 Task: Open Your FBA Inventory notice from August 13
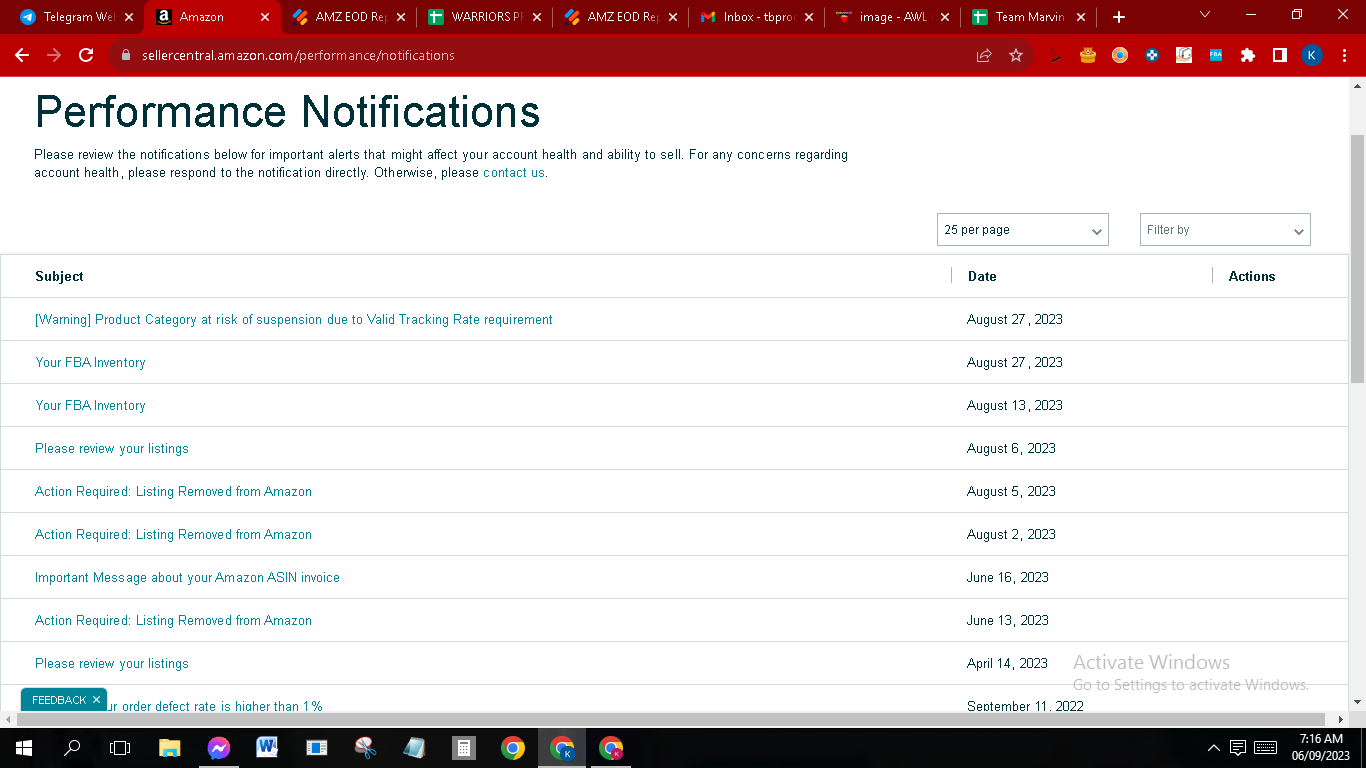coord(90,406)
